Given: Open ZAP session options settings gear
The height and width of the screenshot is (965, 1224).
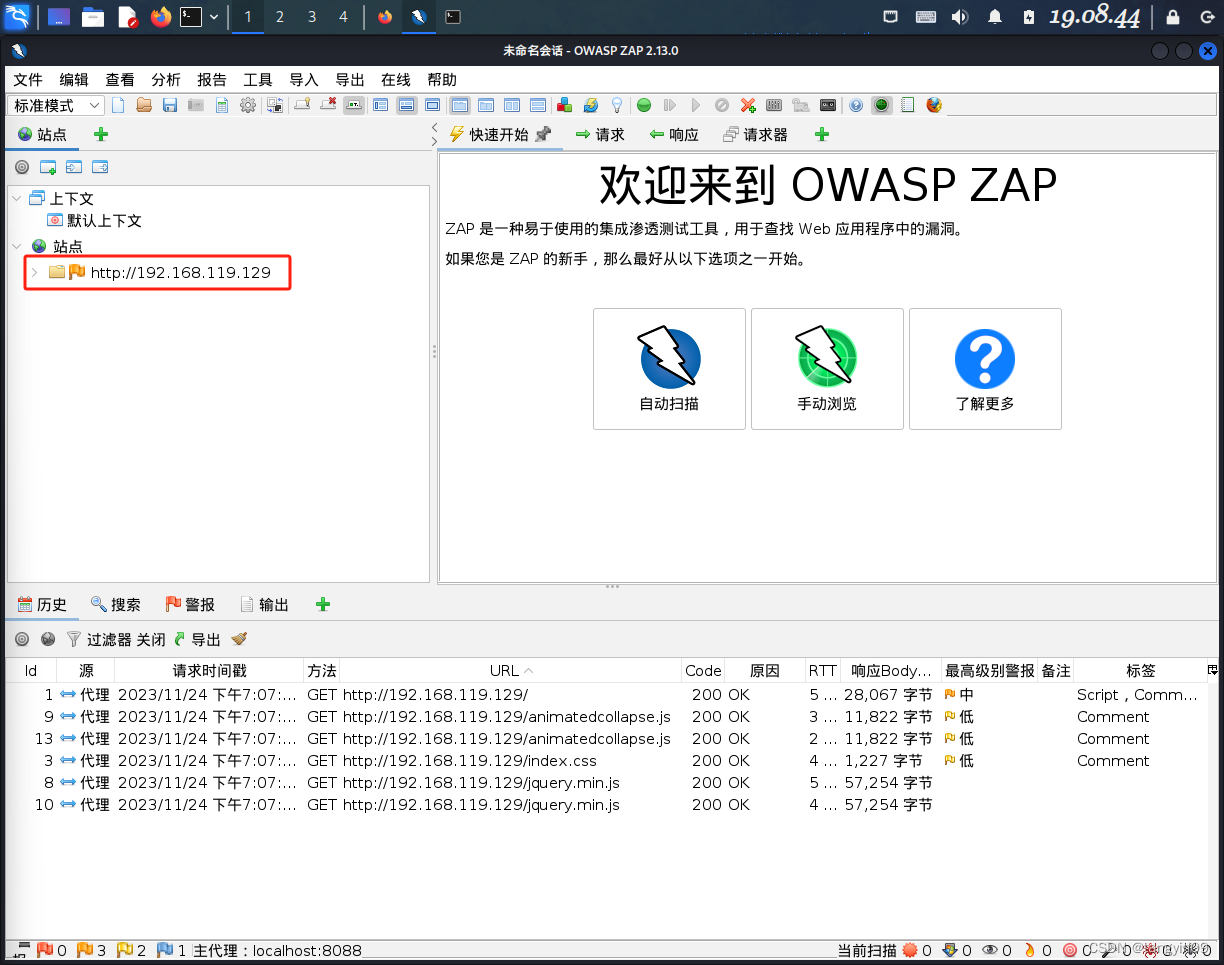Looking at the screenshot, I should [x=247, y=105].
